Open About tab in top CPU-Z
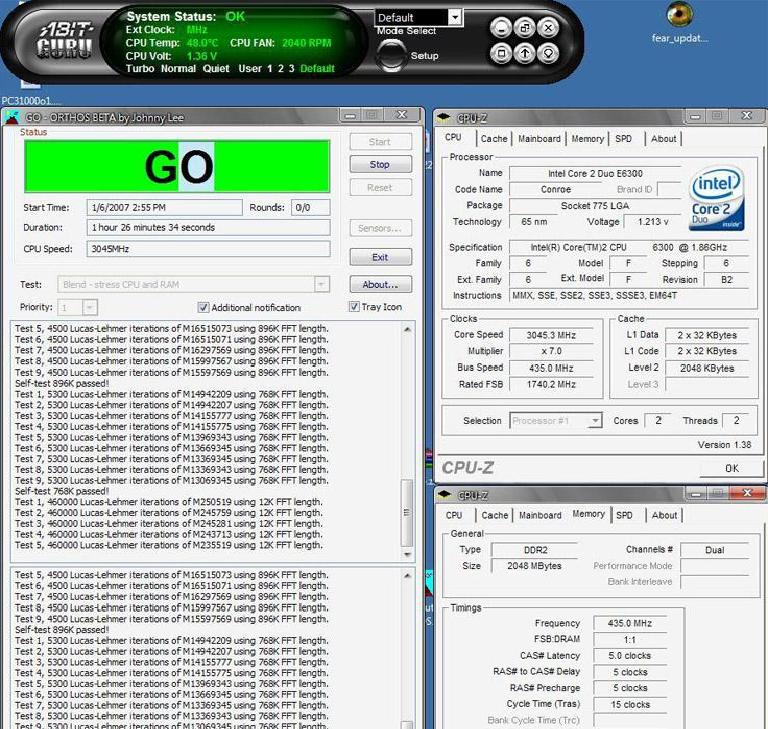Screen dimensions: 768x729 click(663, 139)
